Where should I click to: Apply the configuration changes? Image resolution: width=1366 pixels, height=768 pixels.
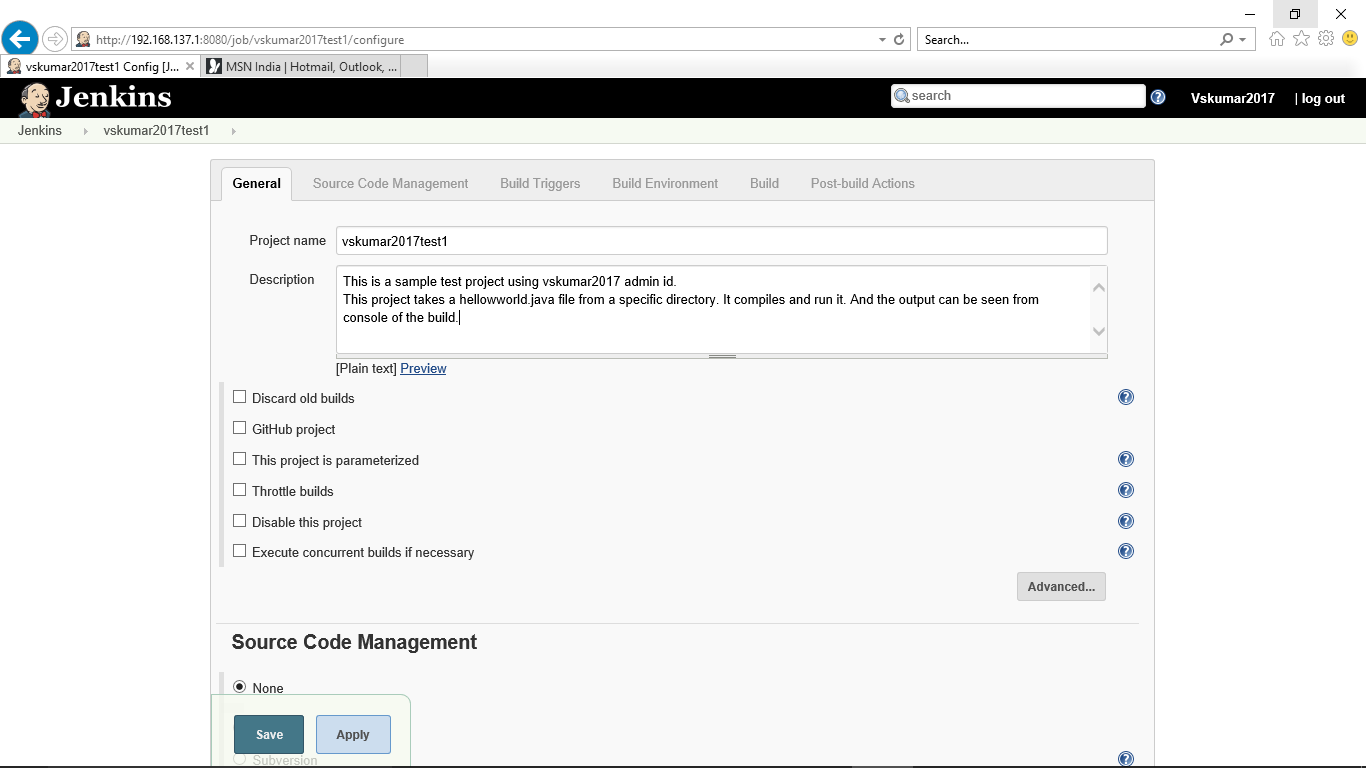pyautogui.click(x=352, y=734)
